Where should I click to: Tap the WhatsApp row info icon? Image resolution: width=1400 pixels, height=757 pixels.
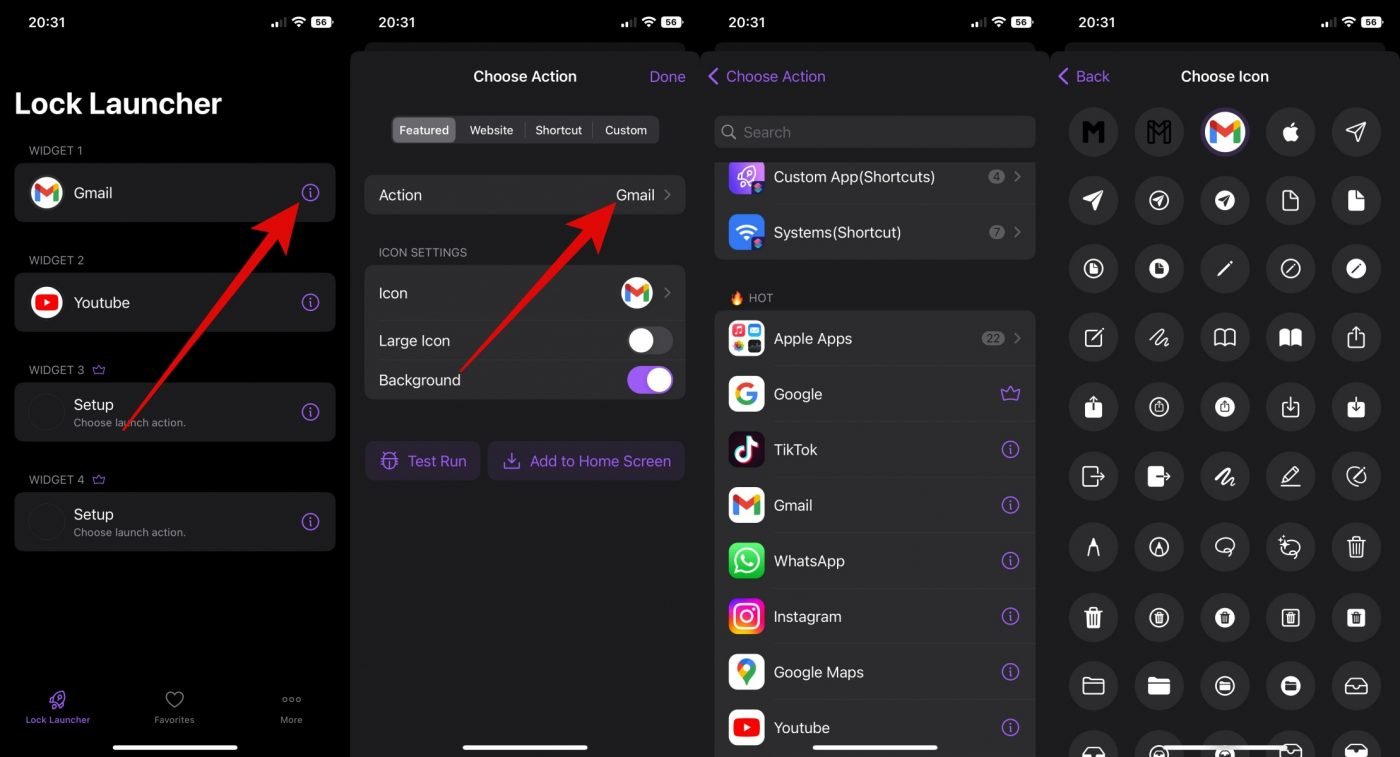[x=1010, y=561]
